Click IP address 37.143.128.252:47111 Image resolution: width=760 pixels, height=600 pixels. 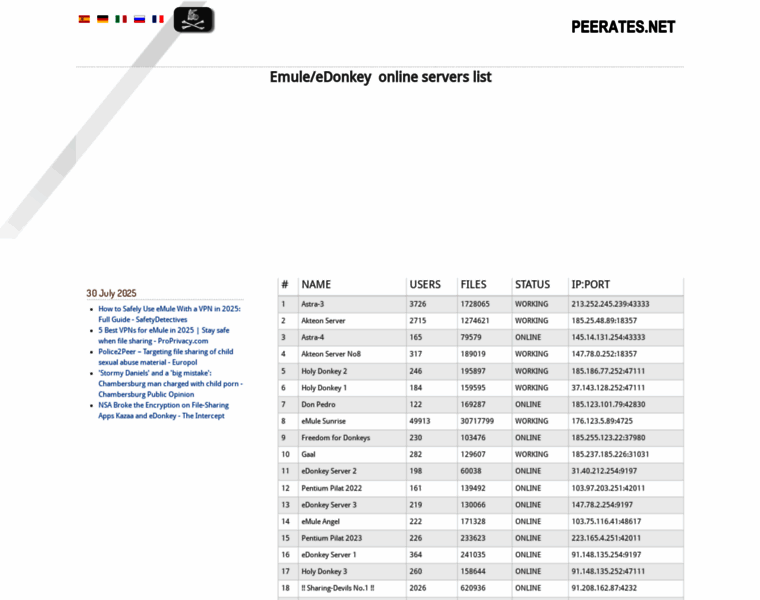[608, 388]
